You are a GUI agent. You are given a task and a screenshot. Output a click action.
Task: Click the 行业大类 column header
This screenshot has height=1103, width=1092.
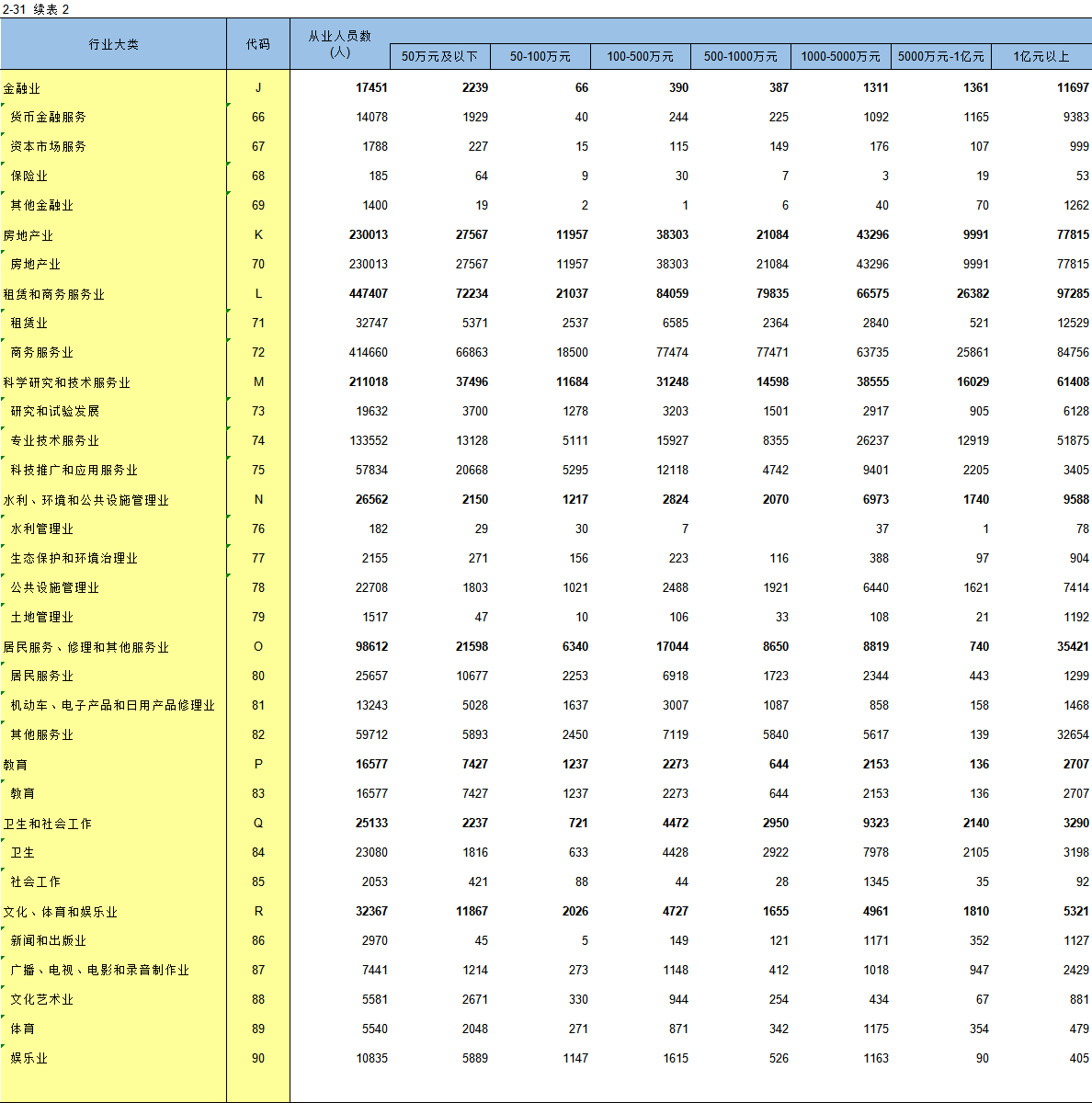click(113, 44)
